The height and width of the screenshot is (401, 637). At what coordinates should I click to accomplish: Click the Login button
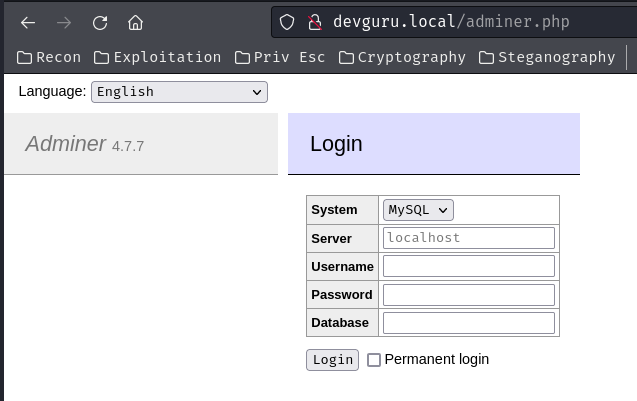332,360
